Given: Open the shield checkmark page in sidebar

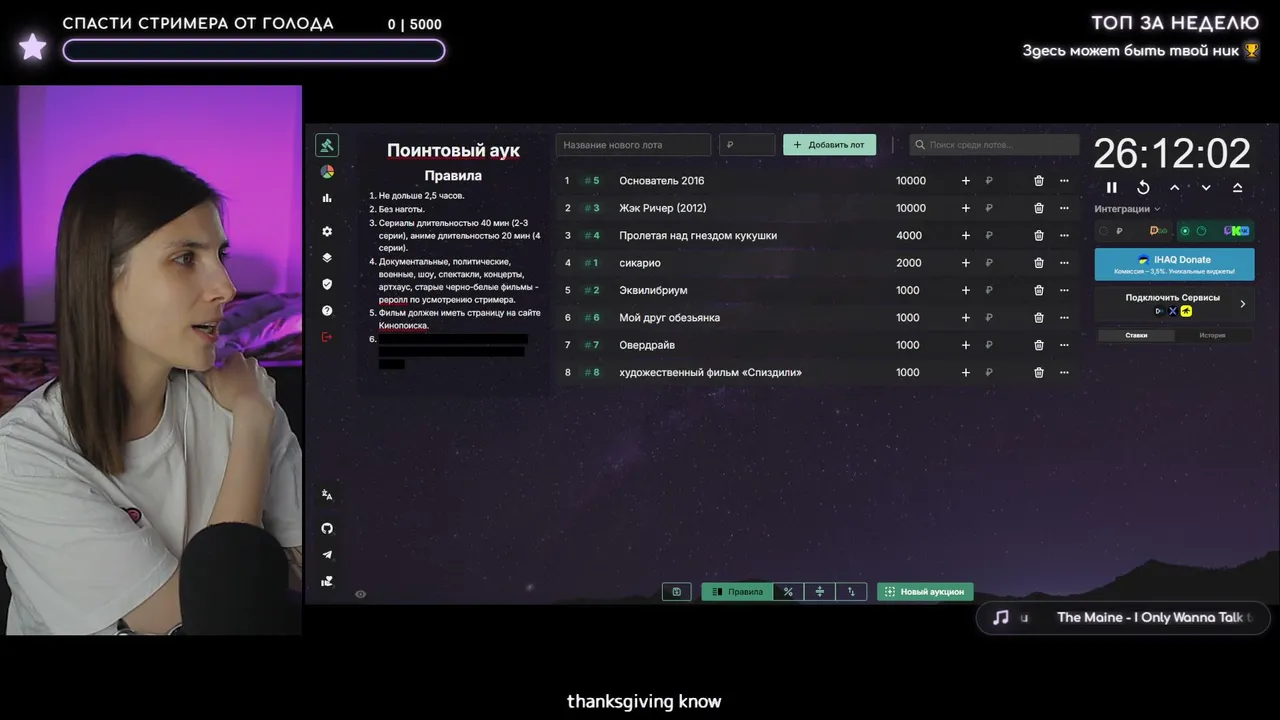Looking at the screenshot, I should pyautogui.click(x=327, y=284).
